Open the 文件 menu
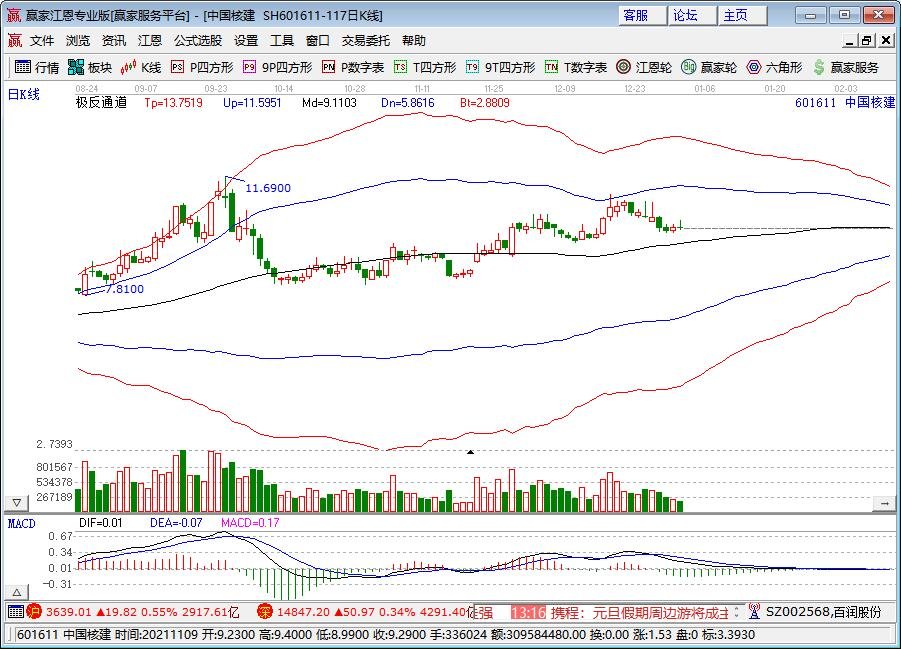The width and height of the screenshot is (901, 649). tap(42, 41)
